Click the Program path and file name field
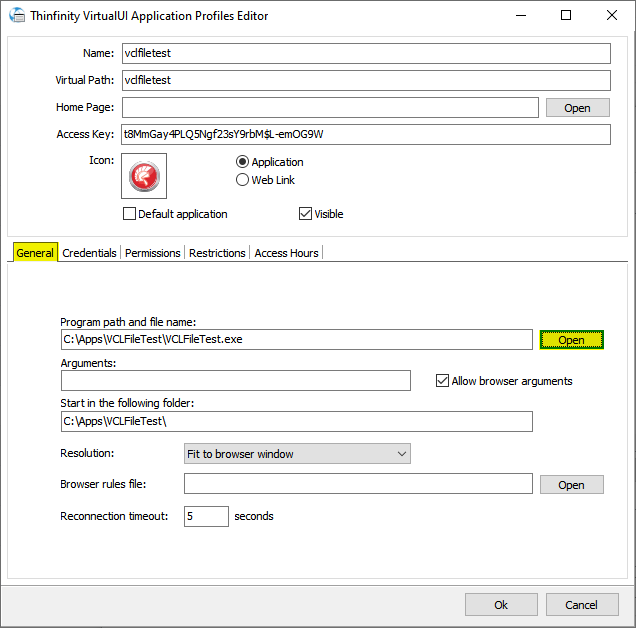This screenshot has height=628, width=636. click(x=297, y=339)
